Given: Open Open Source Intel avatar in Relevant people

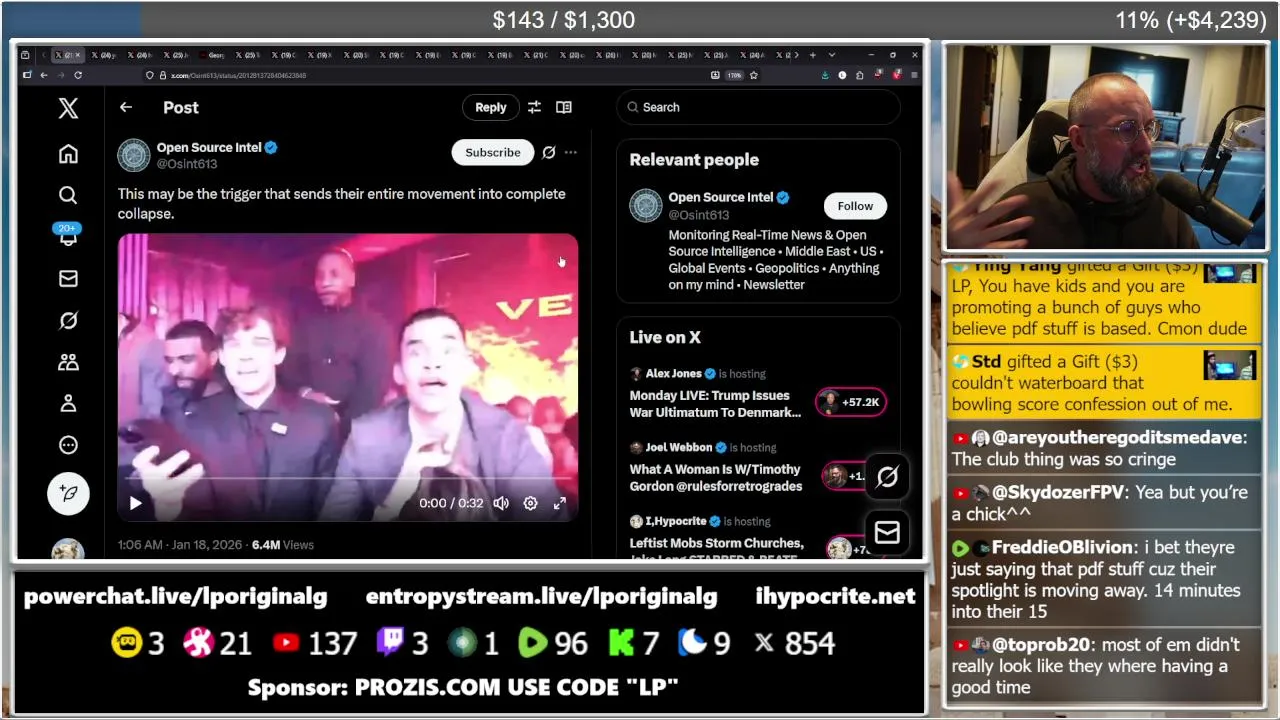Looking at the screenshot, I should click(x=646, y=206).
